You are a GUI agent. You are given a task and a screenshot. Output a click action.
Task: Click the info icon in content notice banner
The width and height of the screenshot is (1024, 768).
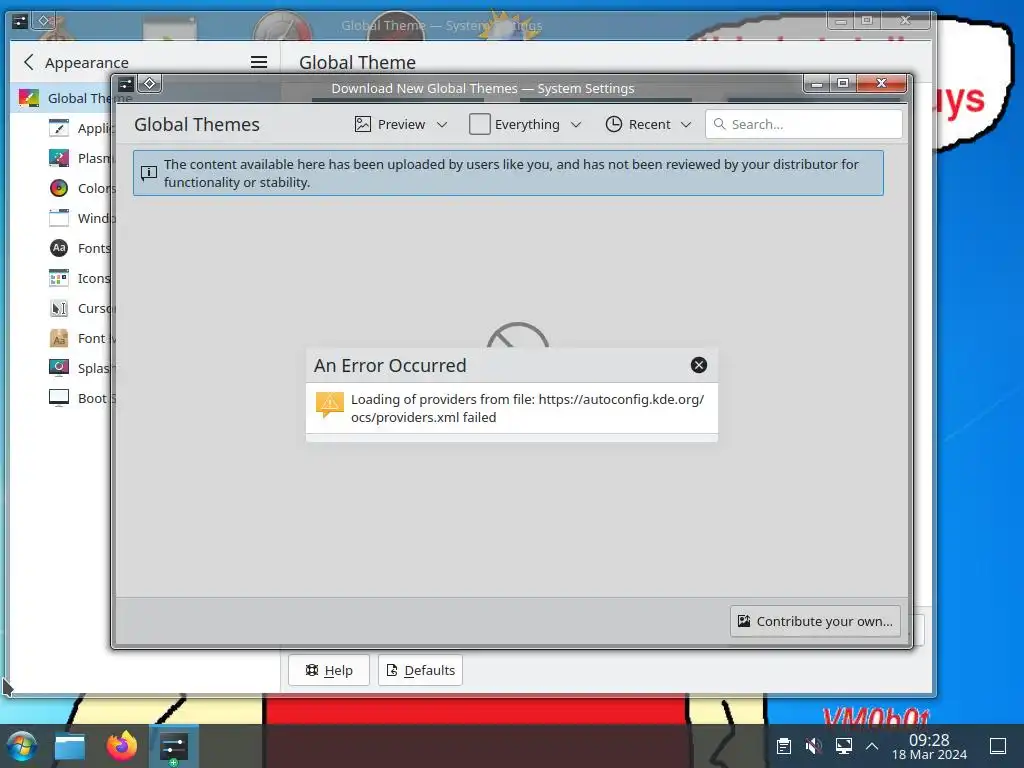click(149, 172)
